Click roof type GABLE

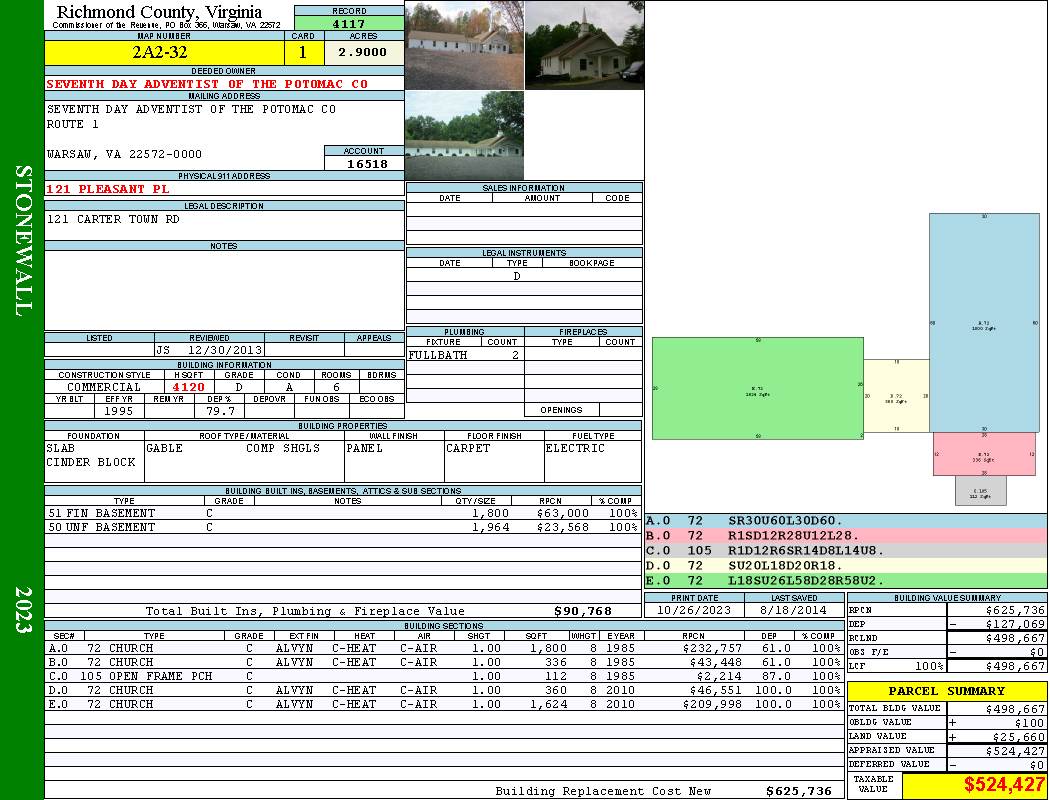pyautogui.click(x=164, y=448)
